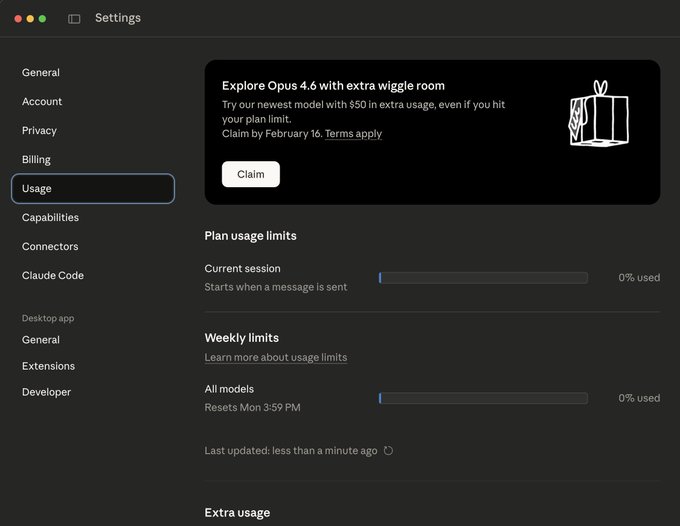Open Claude Code settings
This screenshot has height=526, width=680.
coord(53,276)
